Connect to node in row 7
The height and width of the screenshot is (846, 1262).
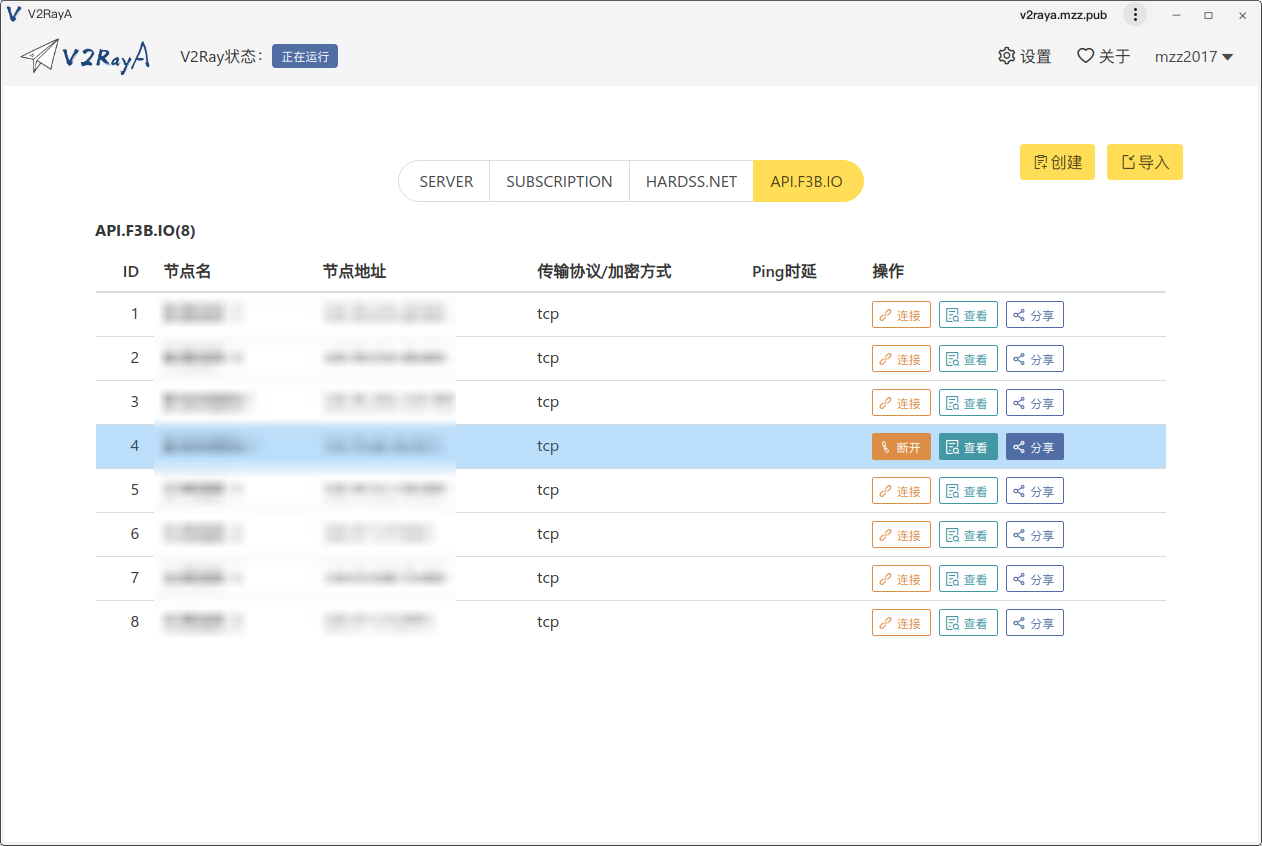pyautogui.click(x=901, y=579)
